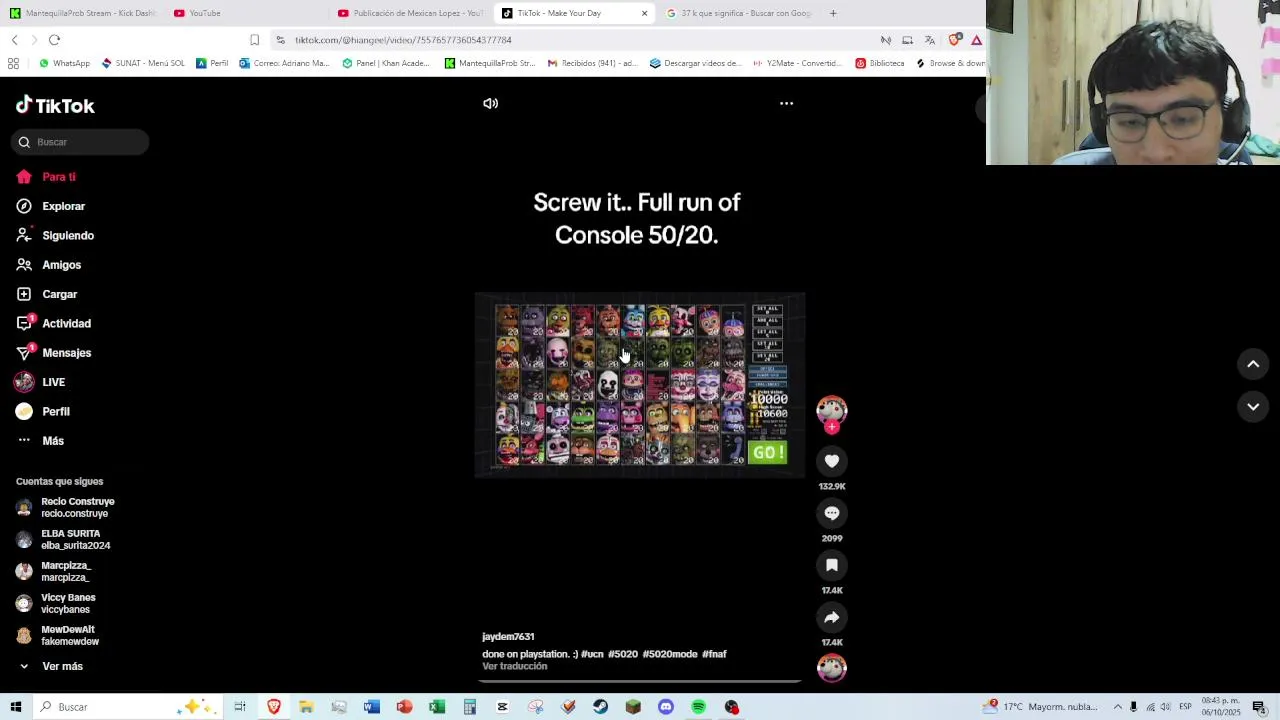Go to the next video using down chevron
The width and height of the screenshot is (1280, 720).
click(x=1253, y=406)
